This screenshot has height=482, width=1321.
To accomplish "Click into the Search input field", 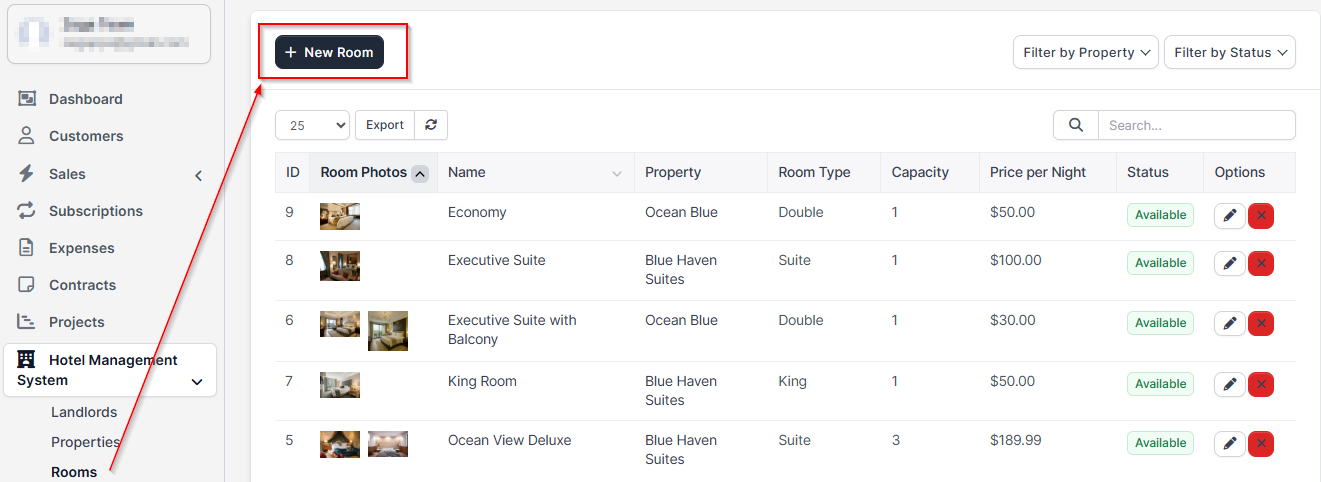I will pyautogui.click(x=1196, y=125).
